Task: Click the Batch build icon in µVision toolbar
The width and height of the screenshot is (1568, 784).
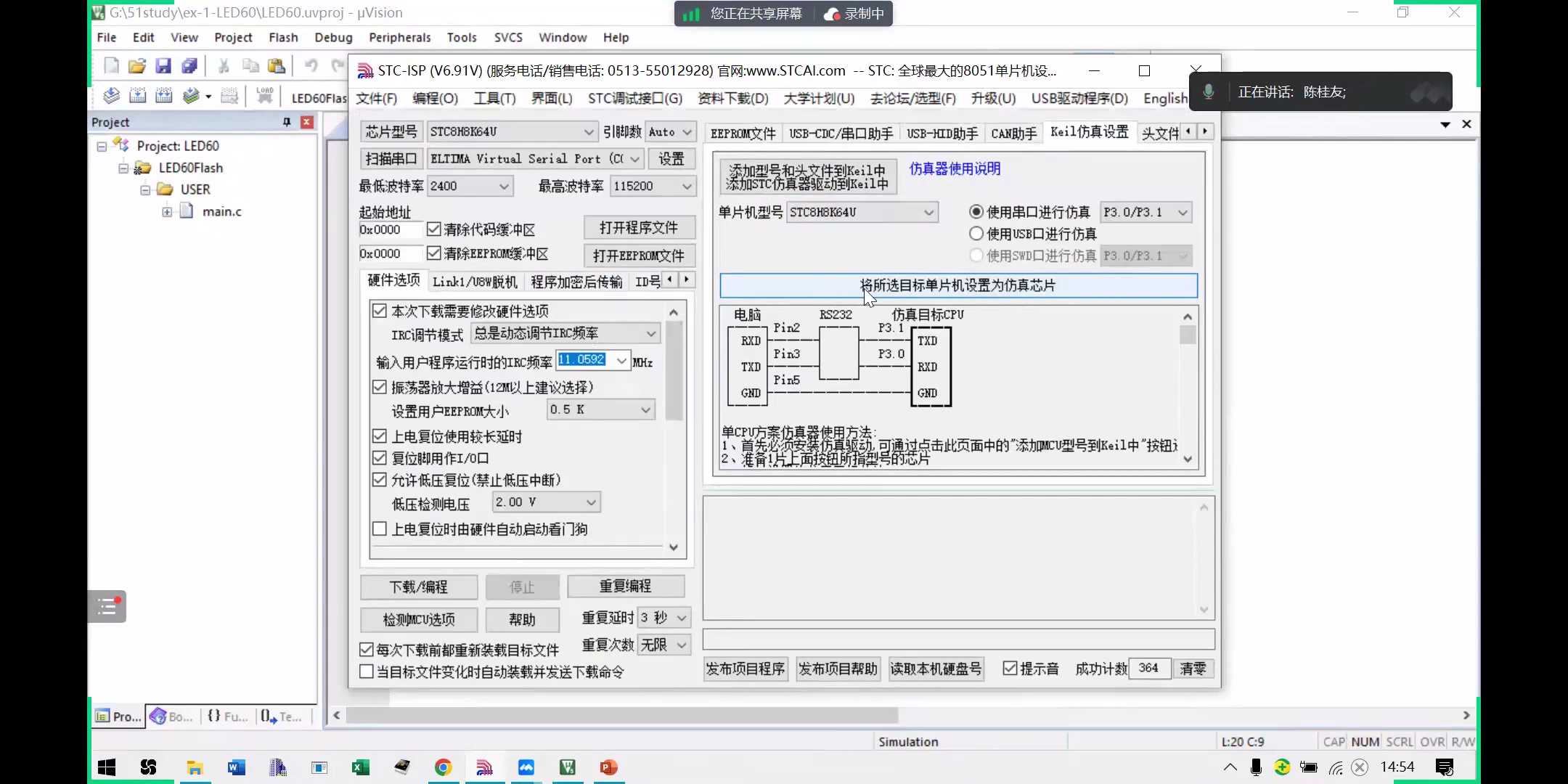Action: coord(191,96)
